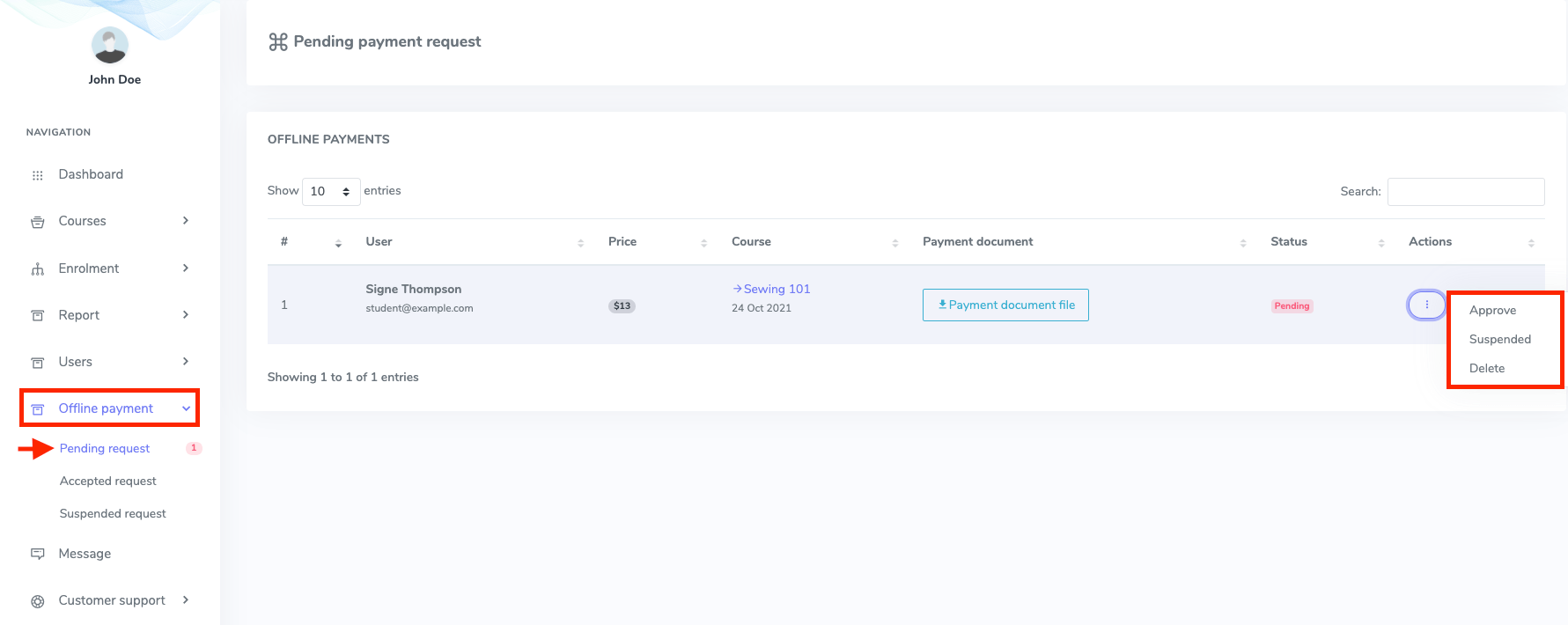Expand the Courses menu chevron
The height and width of the screenshot is (625, 1568).
(186, 221)
